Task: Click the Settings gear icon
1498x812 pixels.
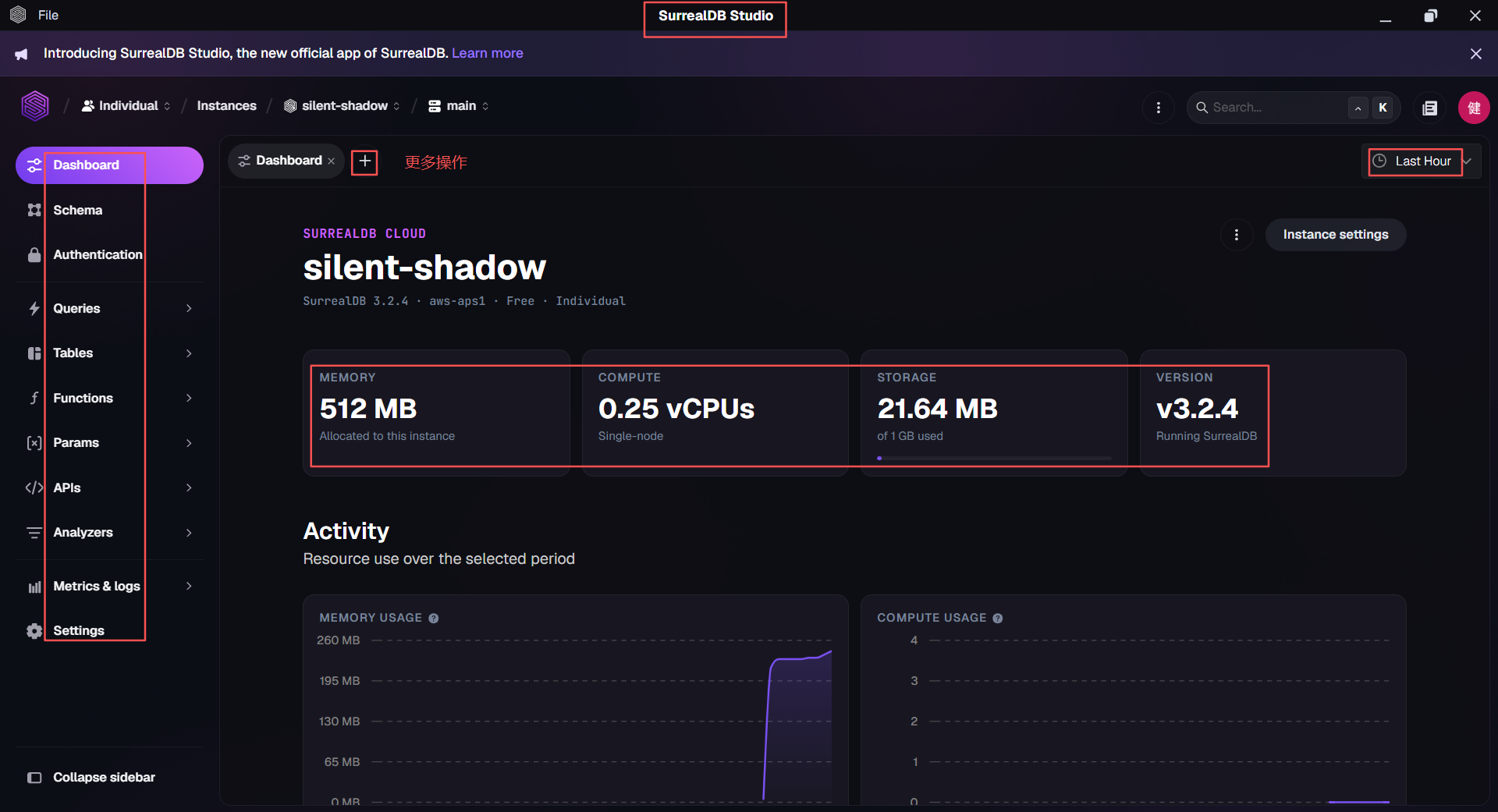Action: pyautogui.click(x=34, y=631)
